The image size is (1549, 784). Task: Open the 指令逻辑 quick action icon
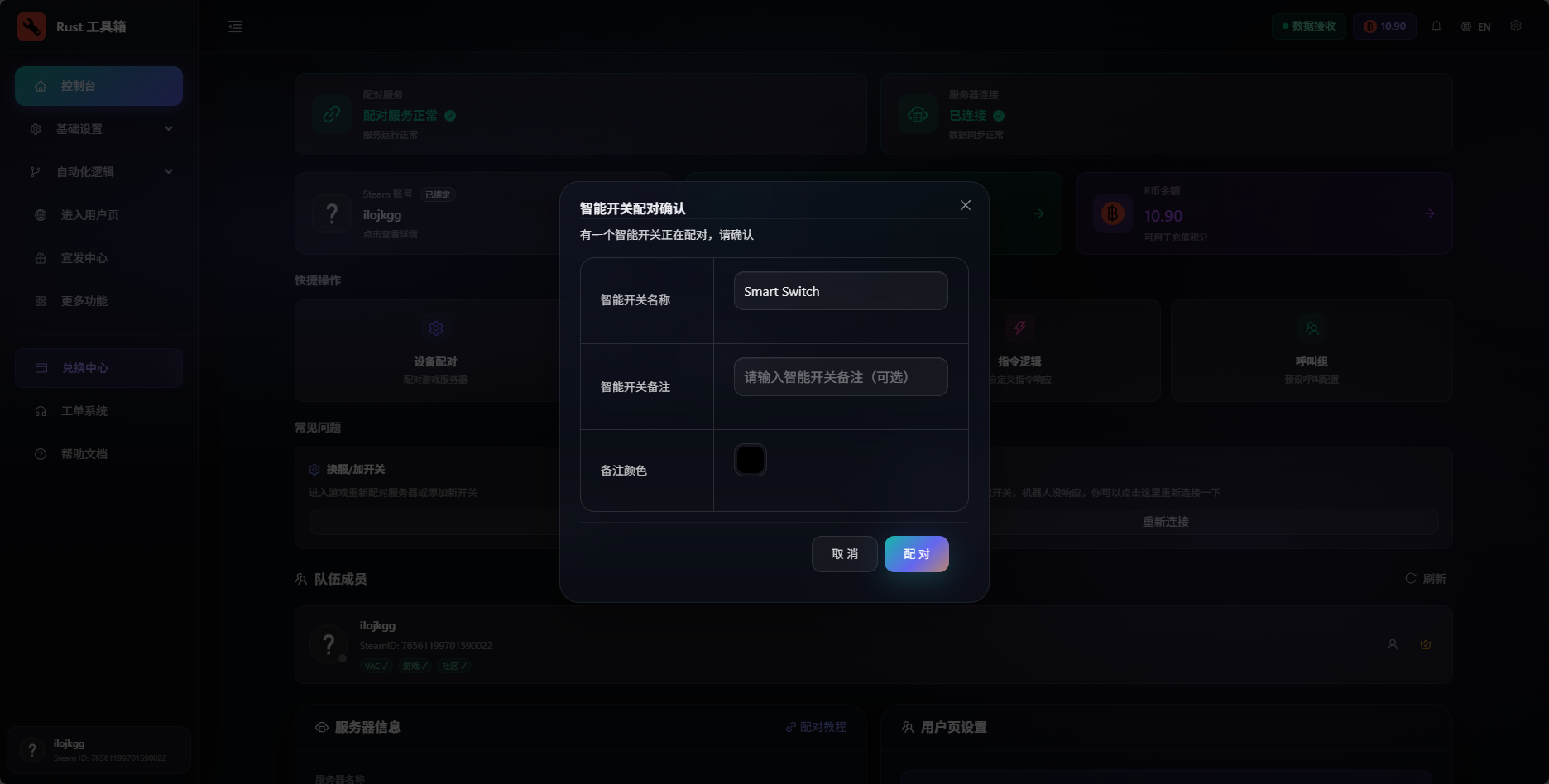(x=1019, y=328)
